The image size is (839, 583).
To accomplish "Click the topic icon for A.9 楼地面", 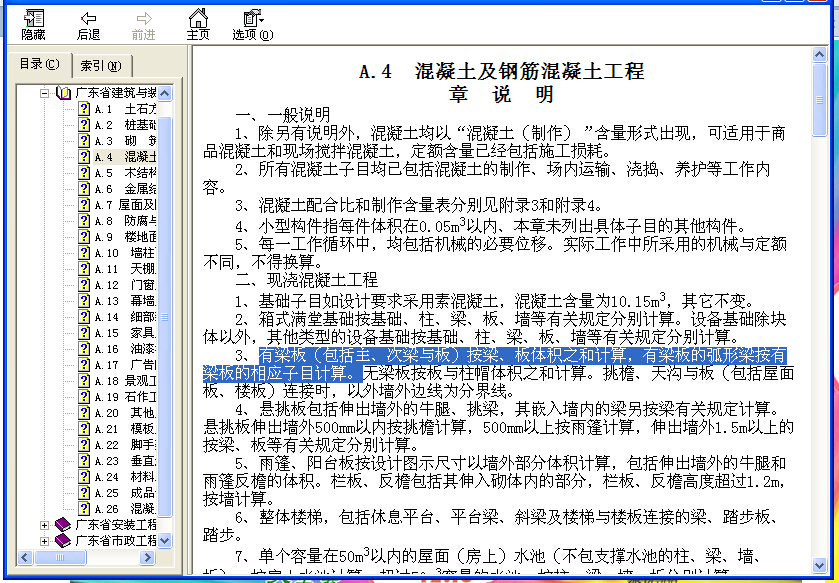I will 83,237.
